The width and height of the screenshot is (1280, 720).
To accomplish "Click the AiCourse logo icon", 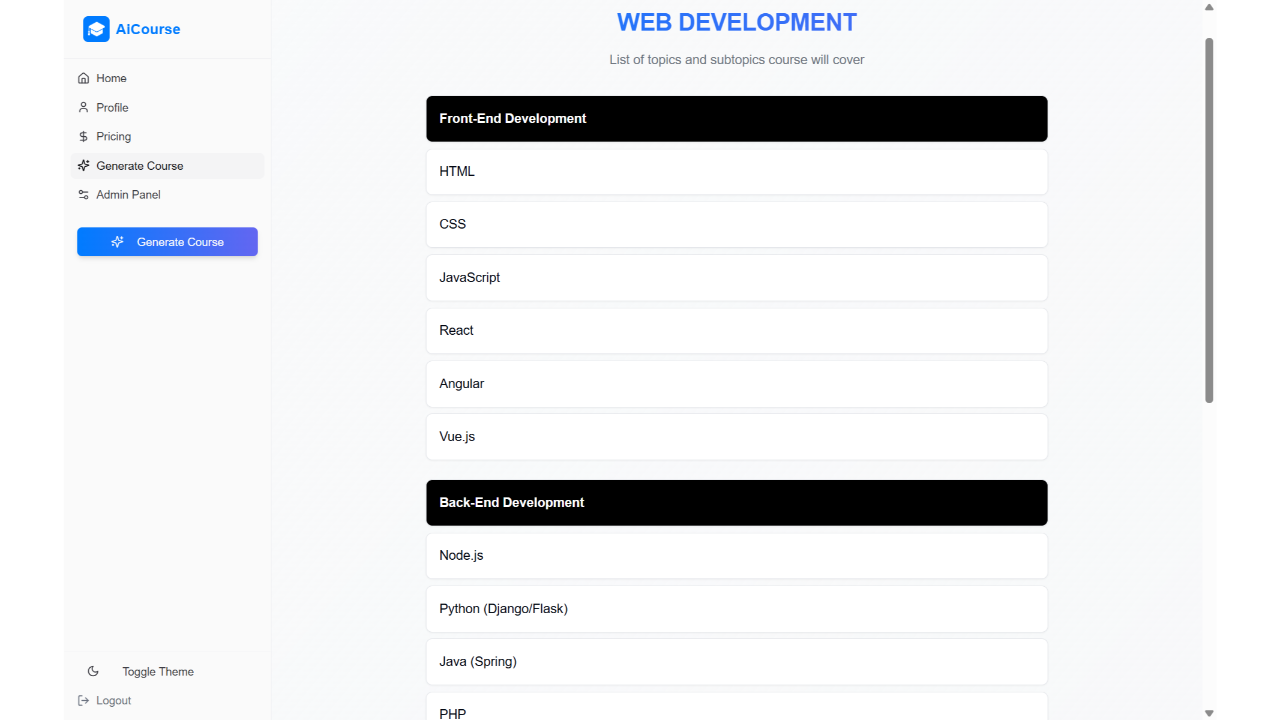I will tap(96, 29).
